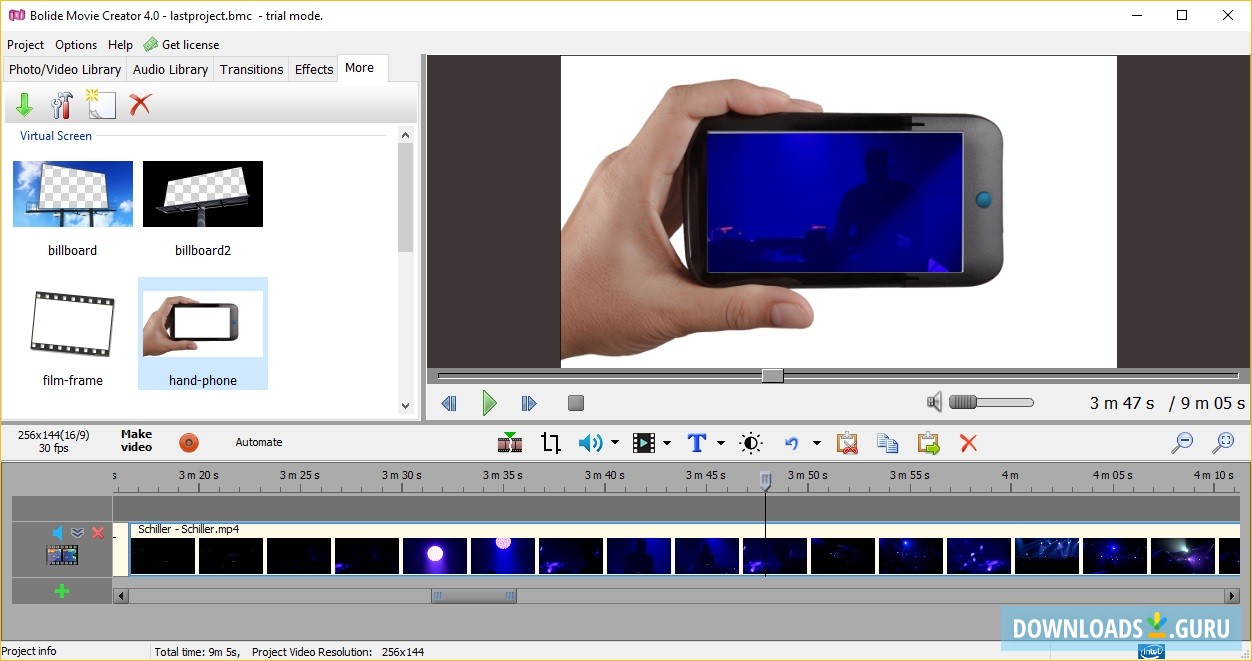Click the Make video button
Screen dimensions: 1252x661
pyautogui.click(x=136, y=441)
